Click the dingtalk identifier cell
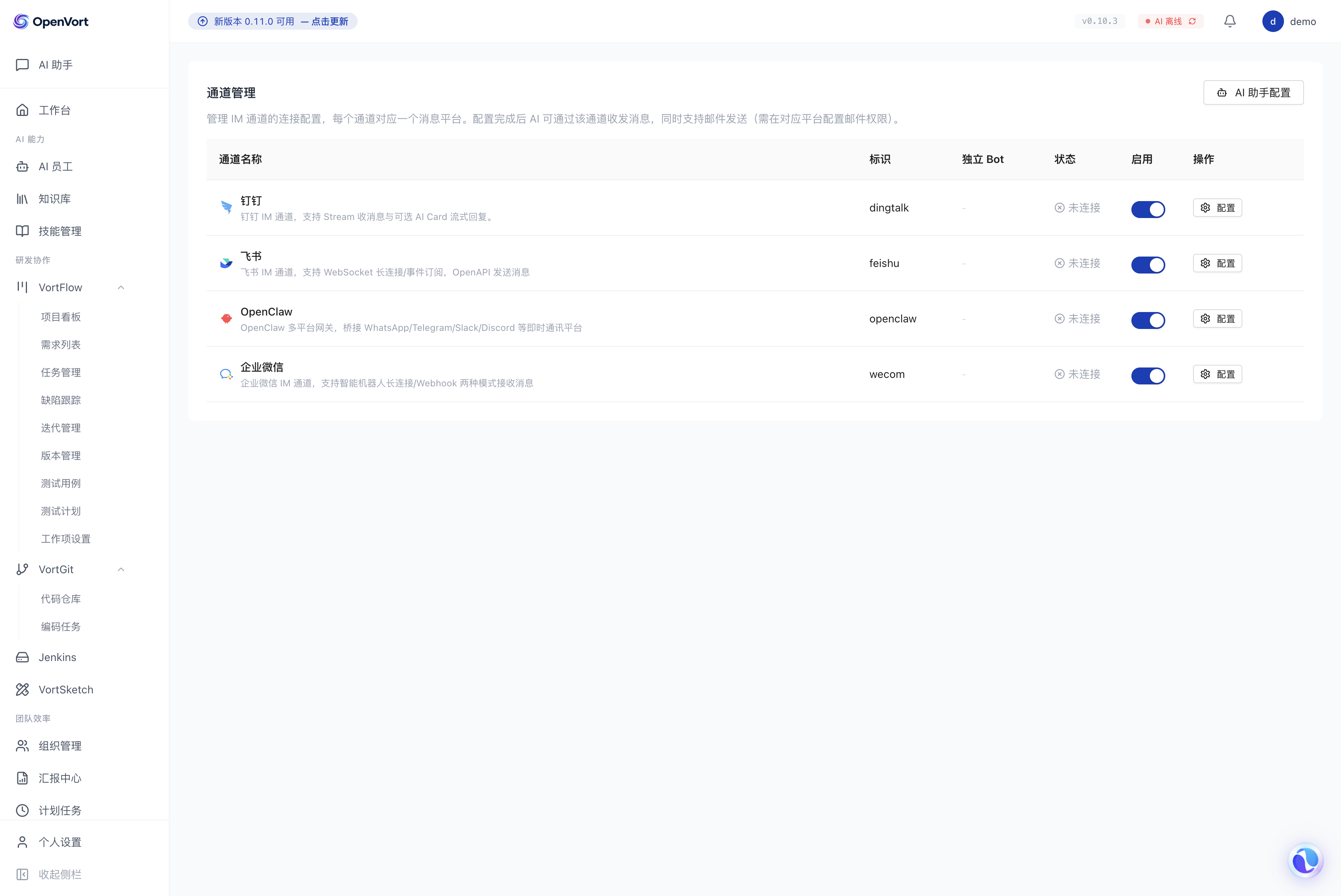Viewport: 1341px width, 896px height. tap(889, 207)
